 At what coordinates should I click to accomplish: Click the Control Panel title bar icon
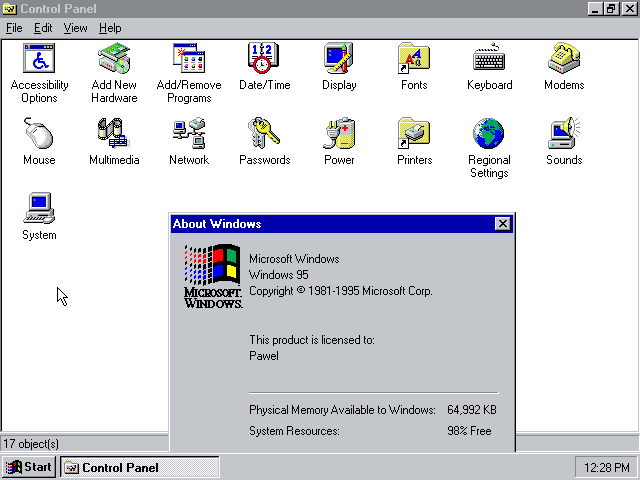pyautogui.click(x=9, y=9)
